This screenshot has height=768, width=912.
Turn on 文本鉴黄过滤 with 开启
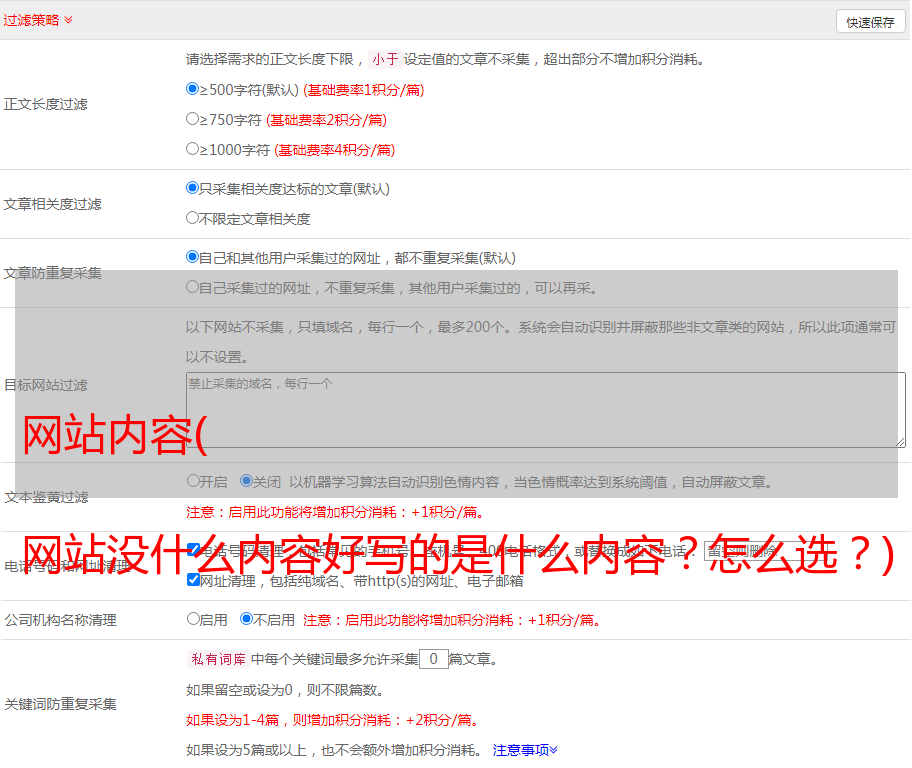[x=193, y=481]
